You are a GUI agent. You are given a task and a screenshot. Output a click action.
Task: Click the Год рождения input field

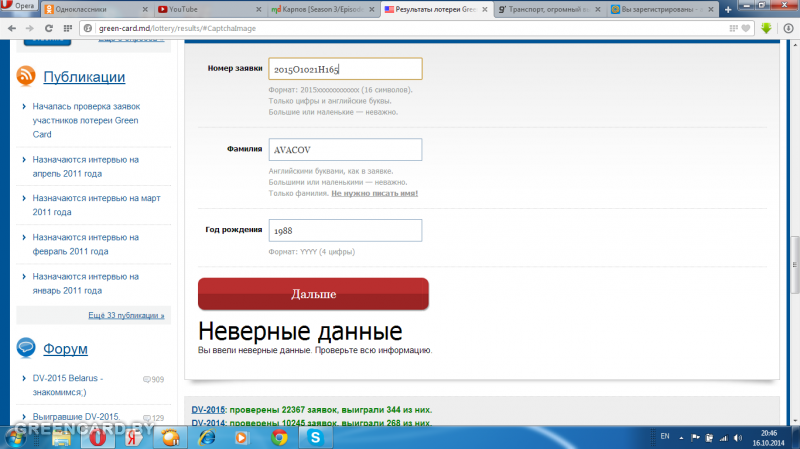pos(343,230)
